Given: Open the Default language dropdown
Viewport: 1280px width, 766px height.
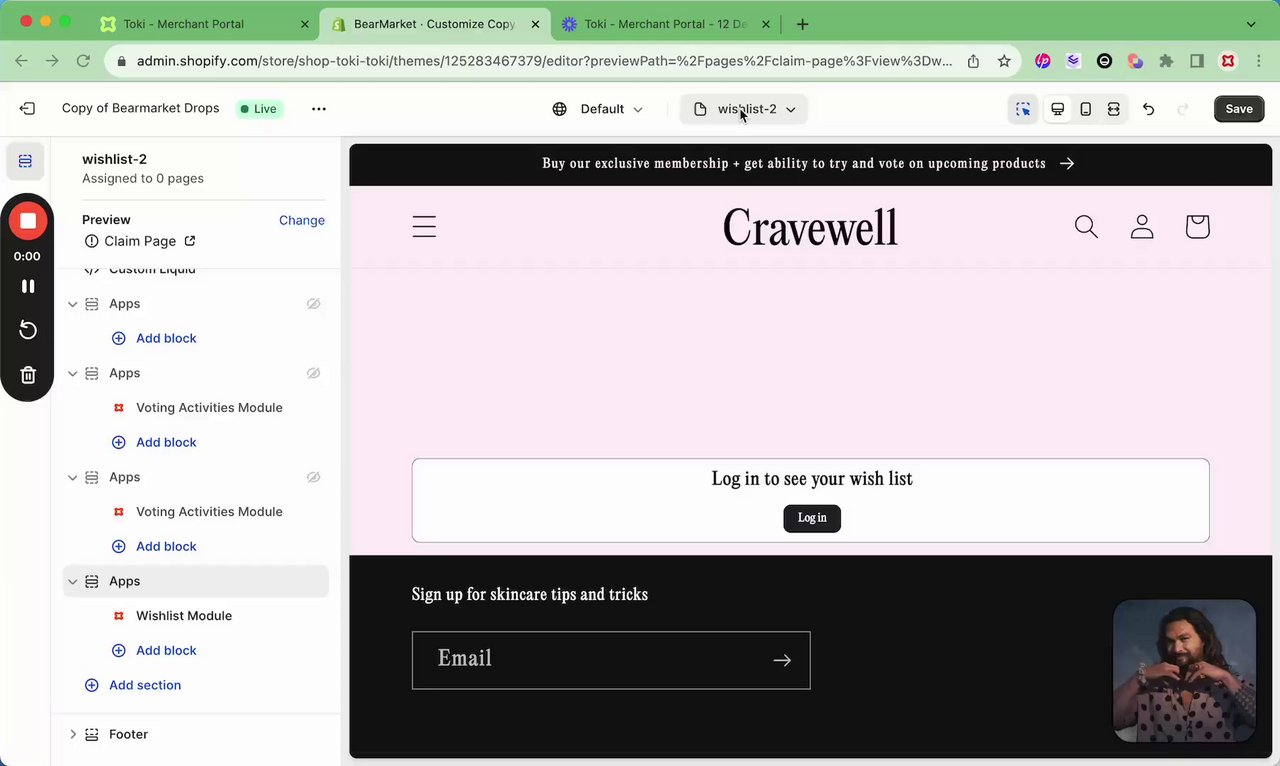Looking at the screenshot, I should point(598,109).
